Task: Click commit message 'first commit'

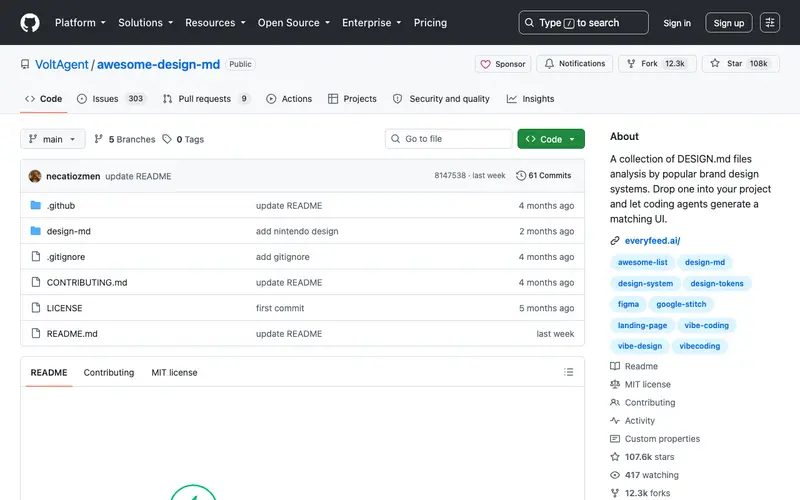Action: 280,308
